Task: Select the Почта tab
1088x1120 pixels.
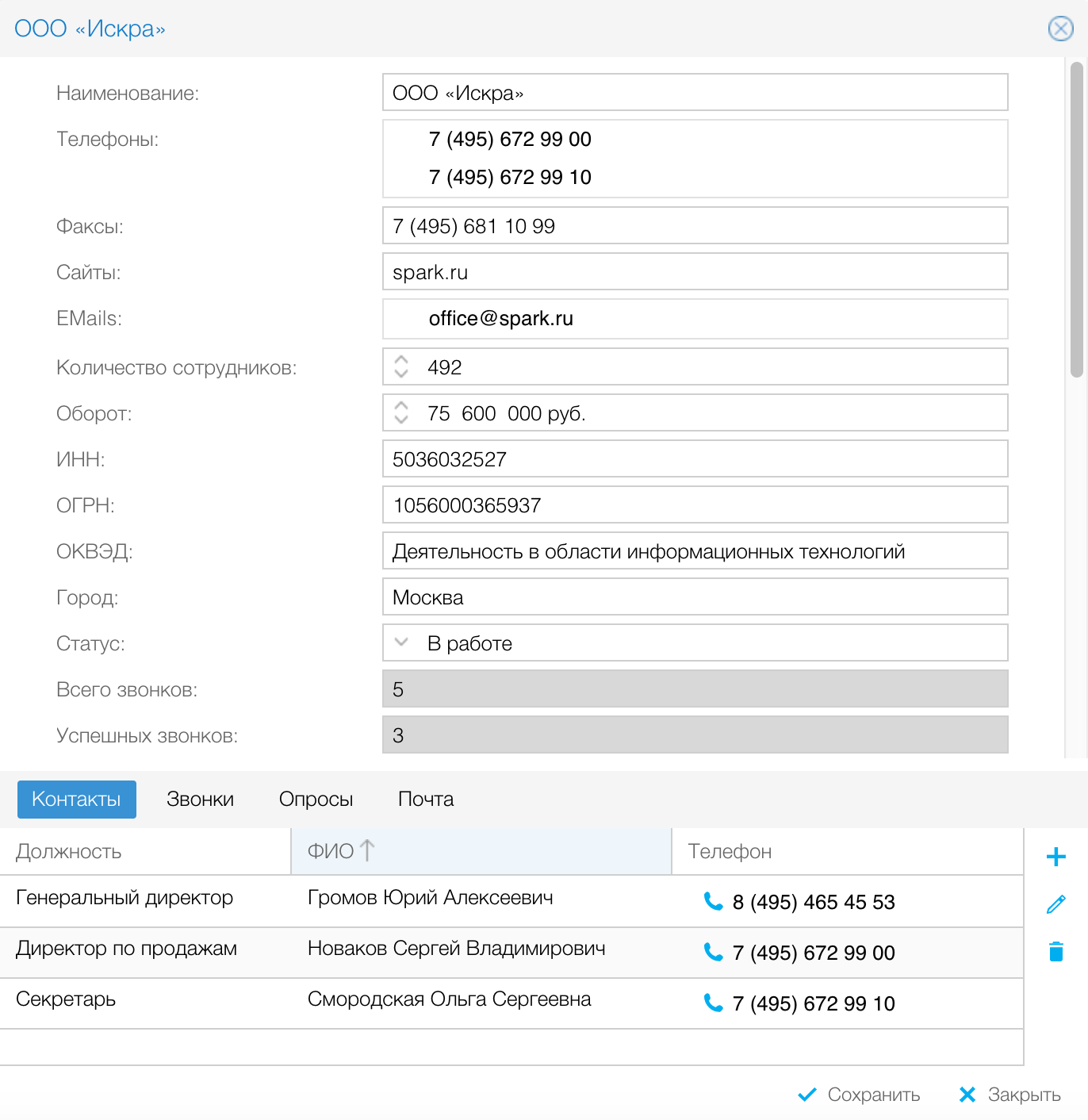Action: click(x=426, y=799)
